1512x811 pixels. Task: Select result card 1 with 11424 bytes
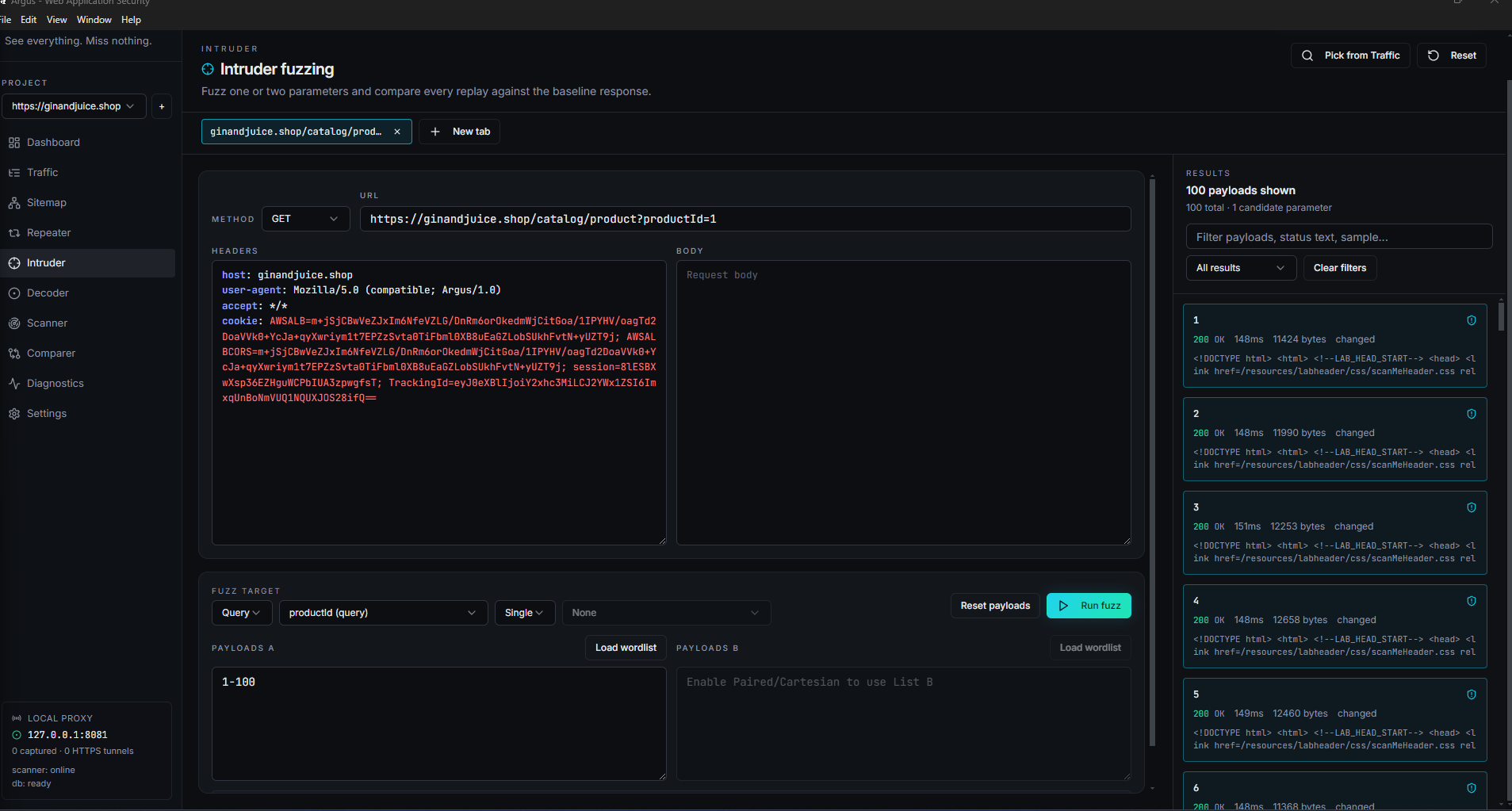[1334, 346]
